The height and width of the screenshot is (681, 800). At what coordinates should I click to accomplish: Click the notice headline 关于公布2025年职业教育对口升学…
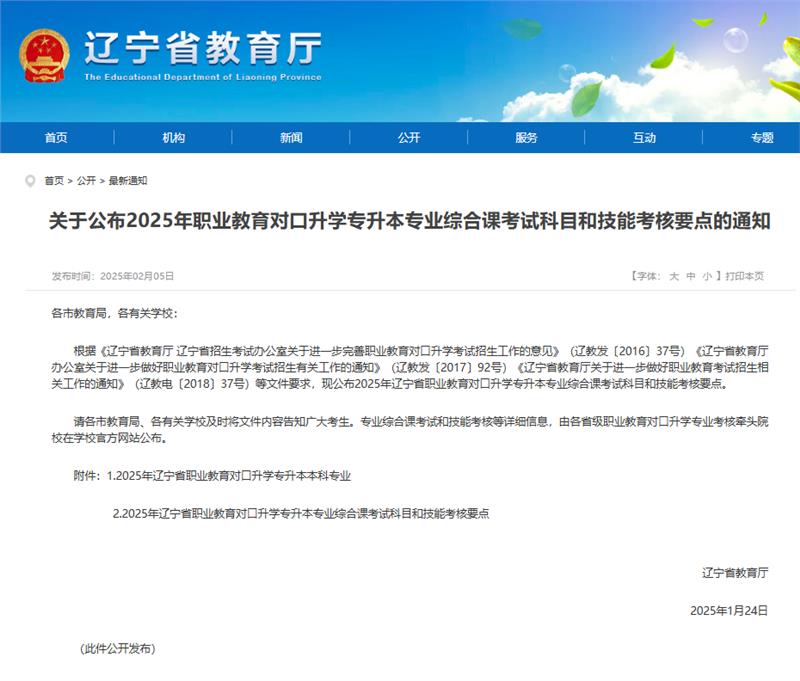coord(409,221)
